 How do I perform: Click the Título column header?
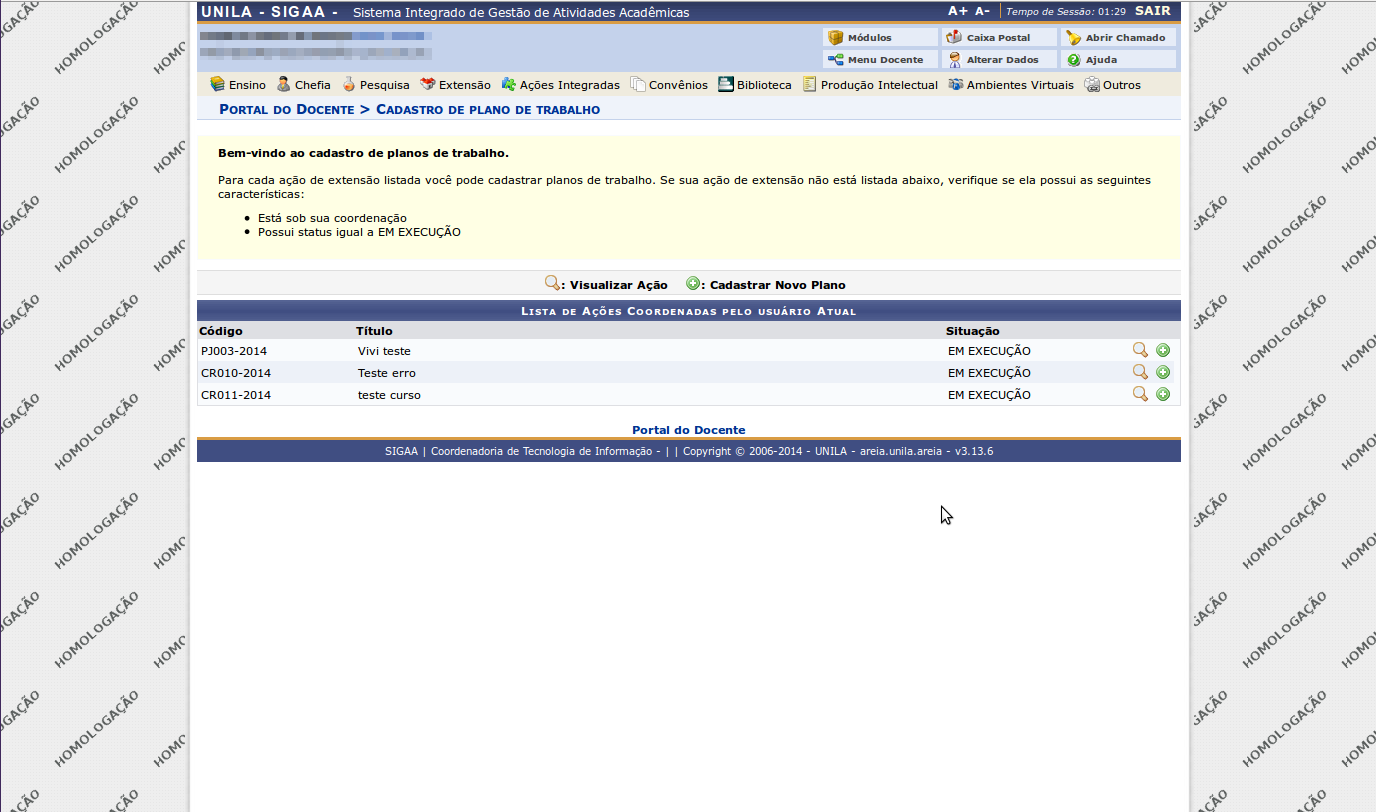click(374, 331)
